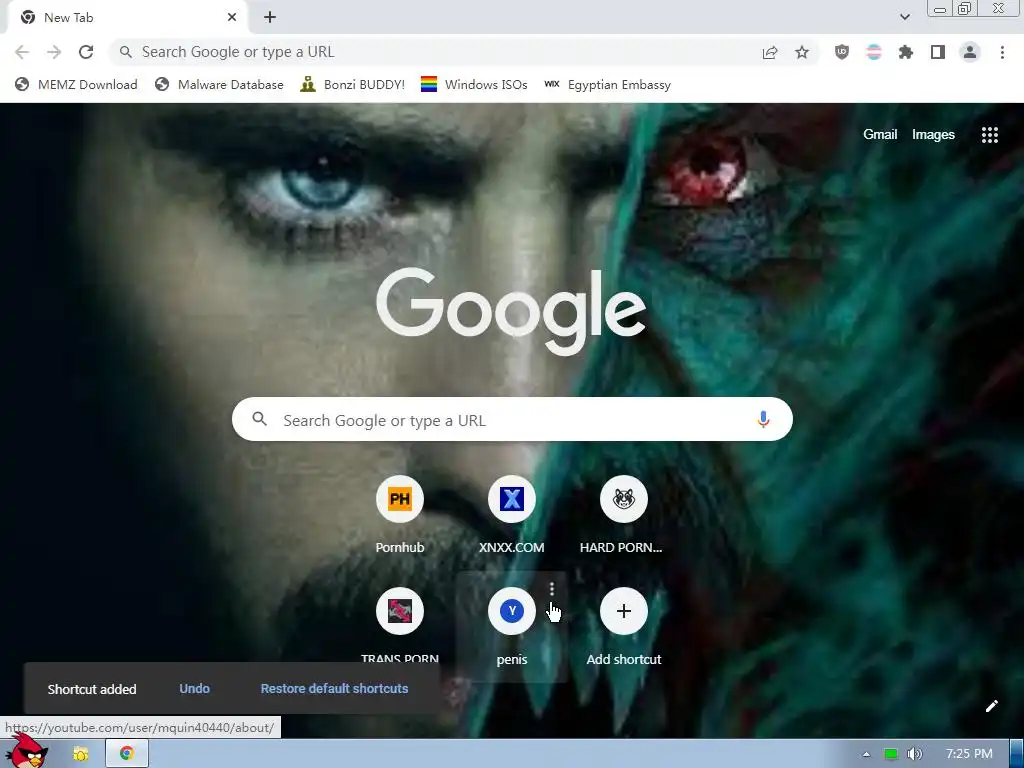Open the striped flag extension icon
The width and height of the screenshot is (1024, 768).
[874, 52]
